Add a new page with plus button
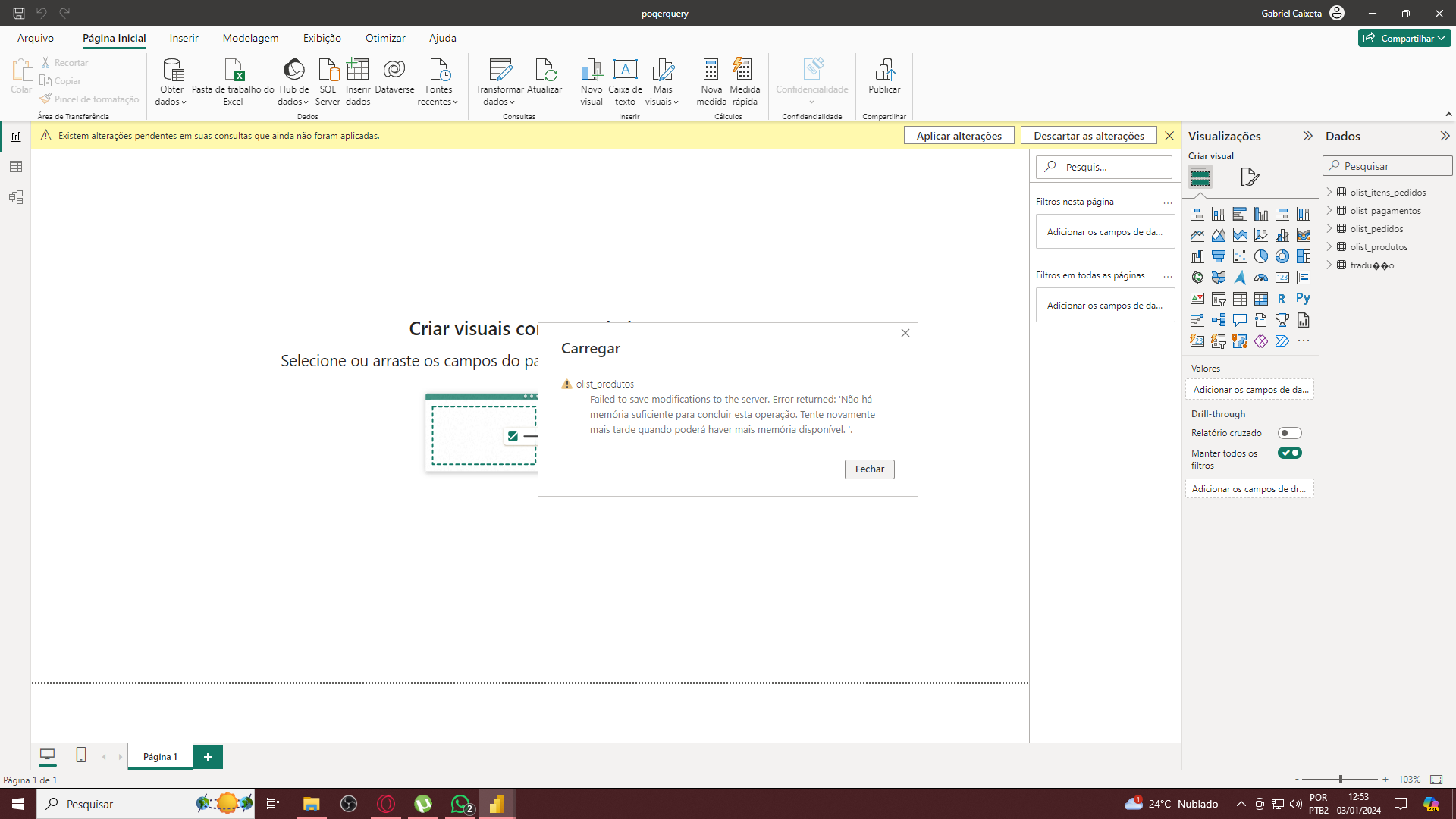This screenshot has height=819, width=1456. 208,757
